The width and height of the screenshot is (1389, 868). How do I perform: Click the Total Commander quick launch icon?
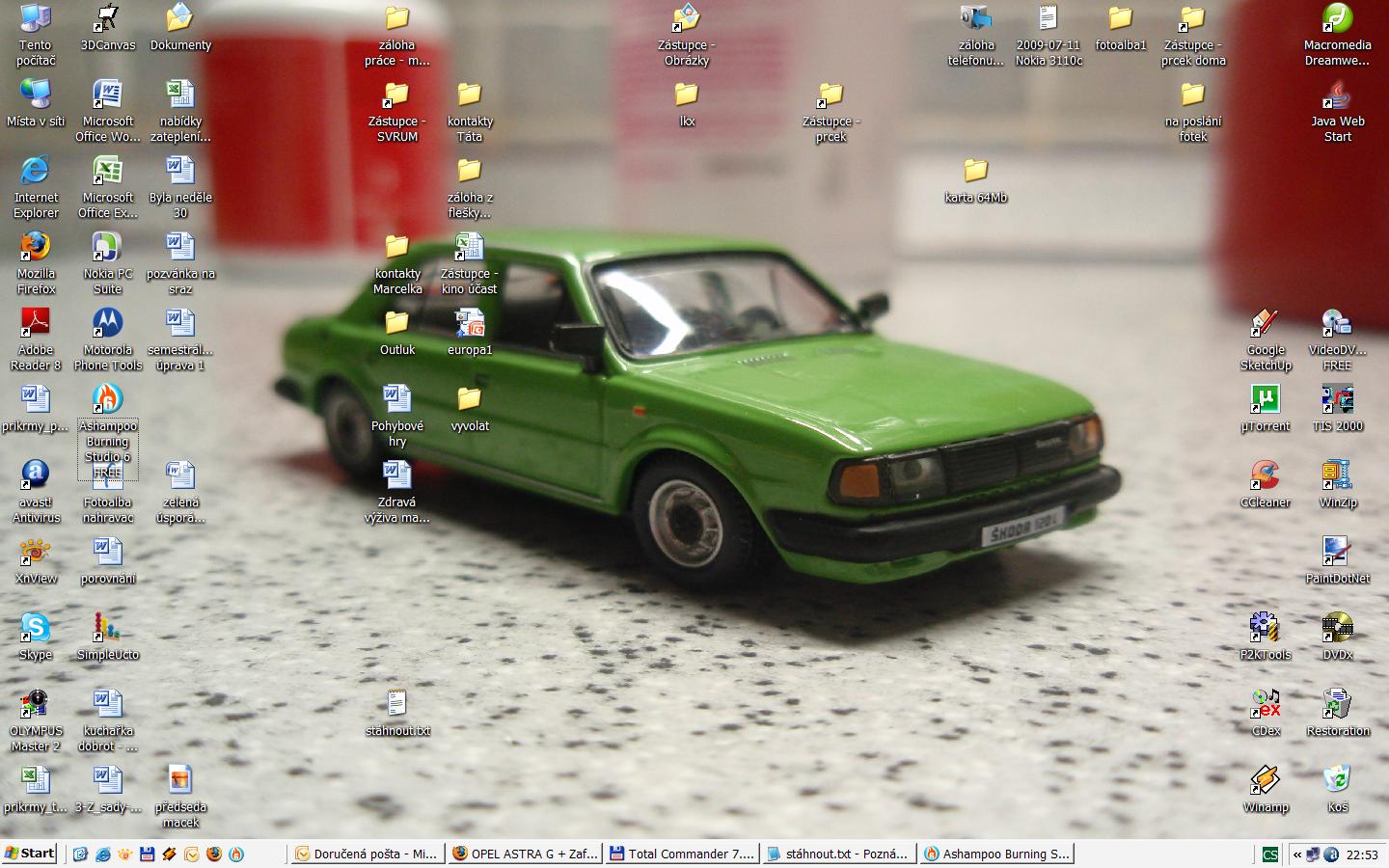click(148, 854)
